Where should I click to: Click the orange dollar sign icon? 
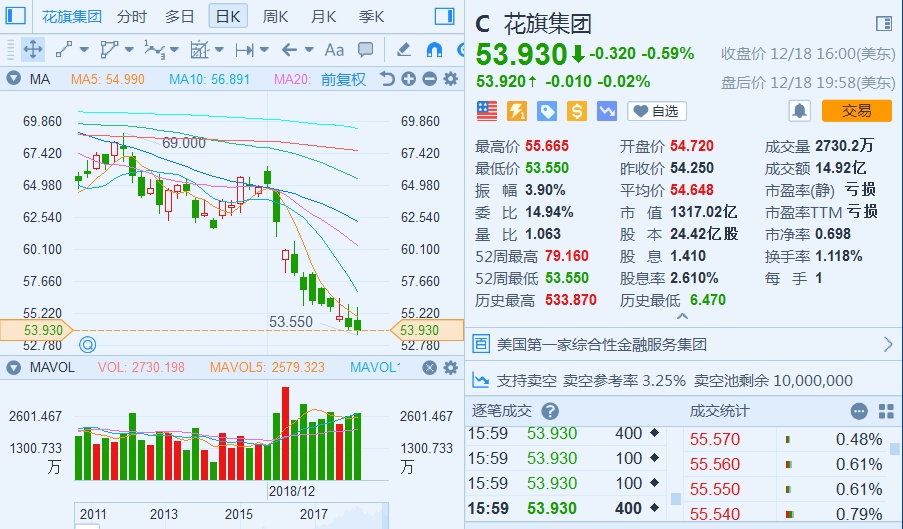(576, 111)
